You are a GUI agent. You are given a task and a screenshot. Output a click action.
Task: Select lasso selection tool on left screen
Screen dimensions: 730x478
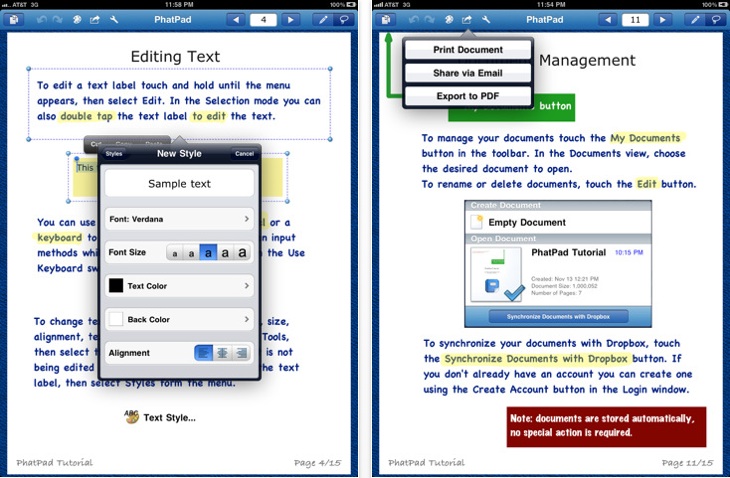point(344,20)
